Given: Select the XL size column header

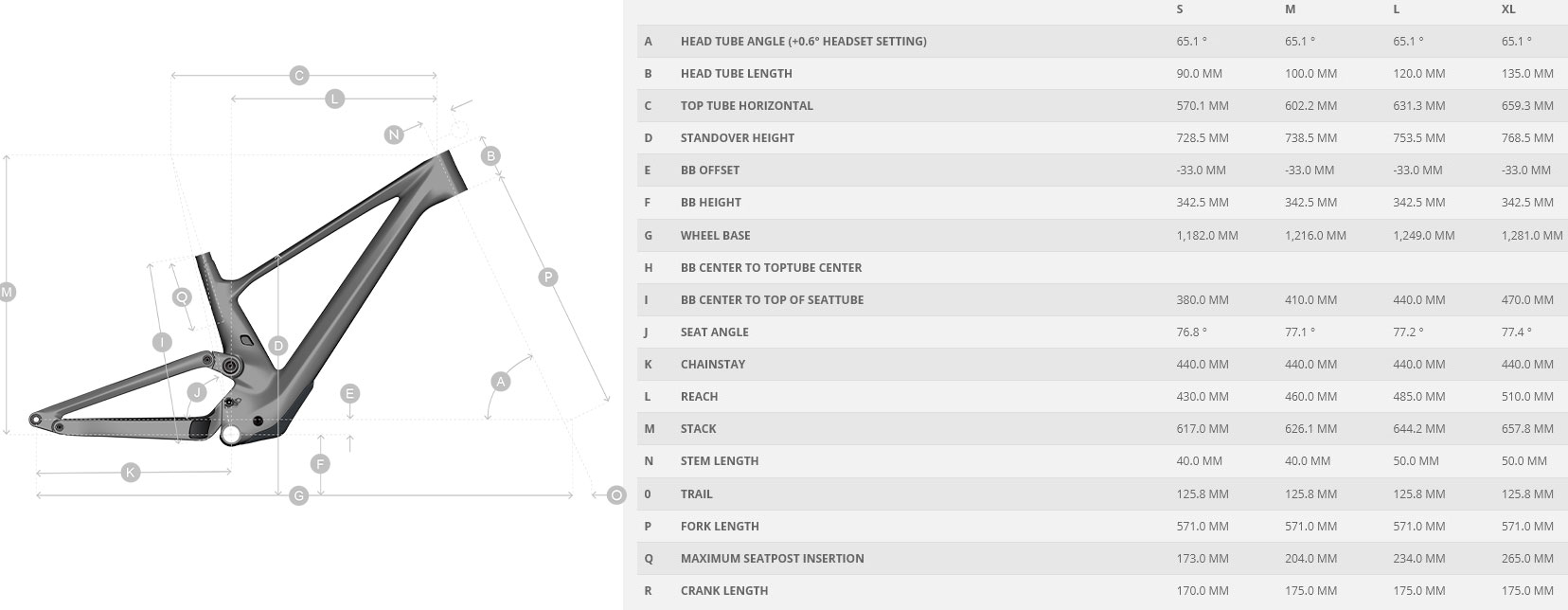Looking at the screenshot, I should click(1508, 9).
